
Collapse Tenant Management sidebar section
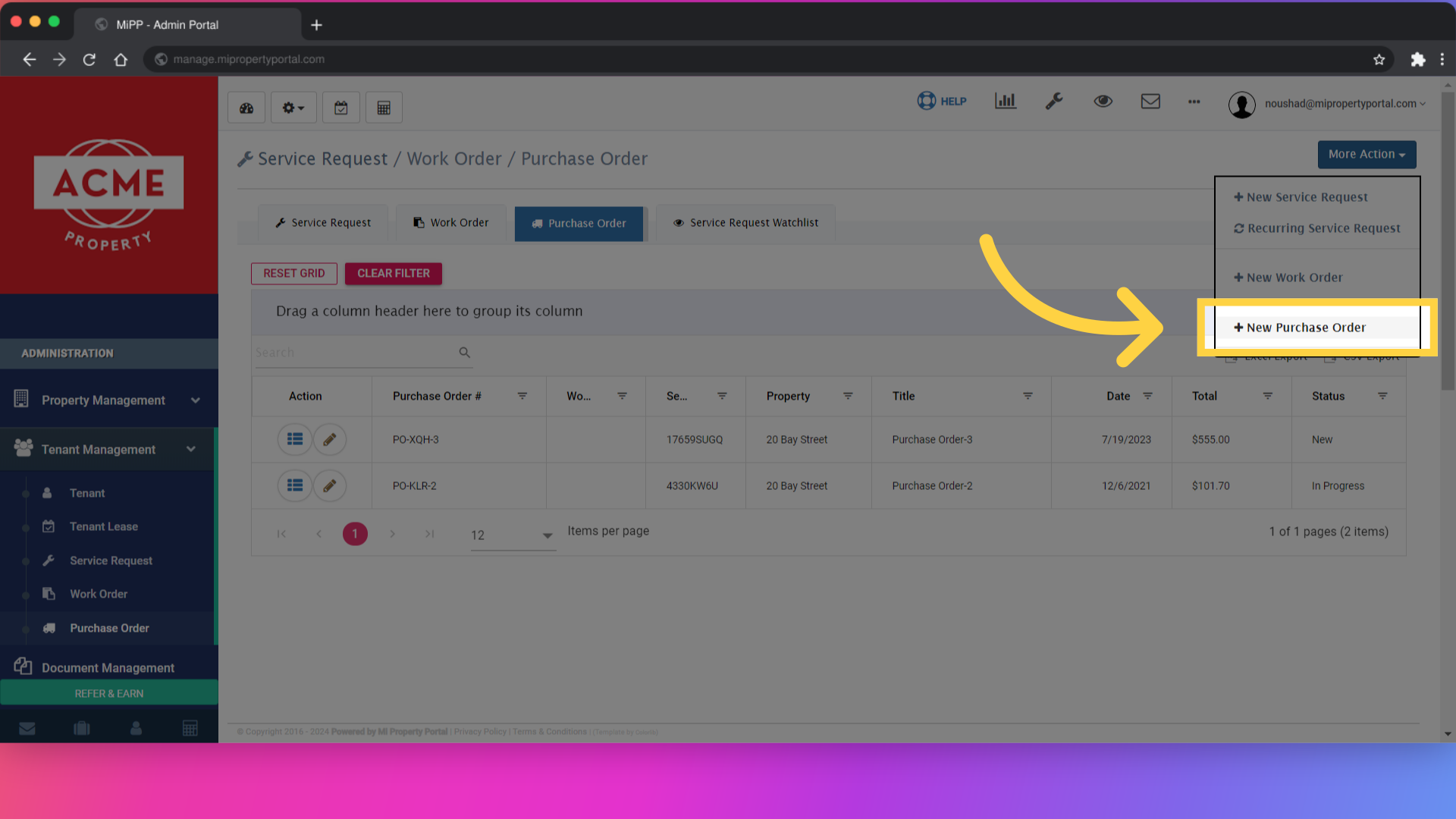pos(108,449)
